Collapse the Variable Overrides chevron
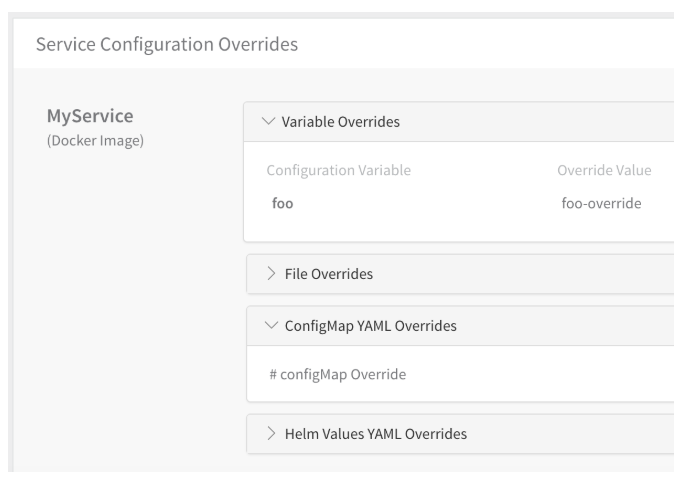 [x=268, y=121]
